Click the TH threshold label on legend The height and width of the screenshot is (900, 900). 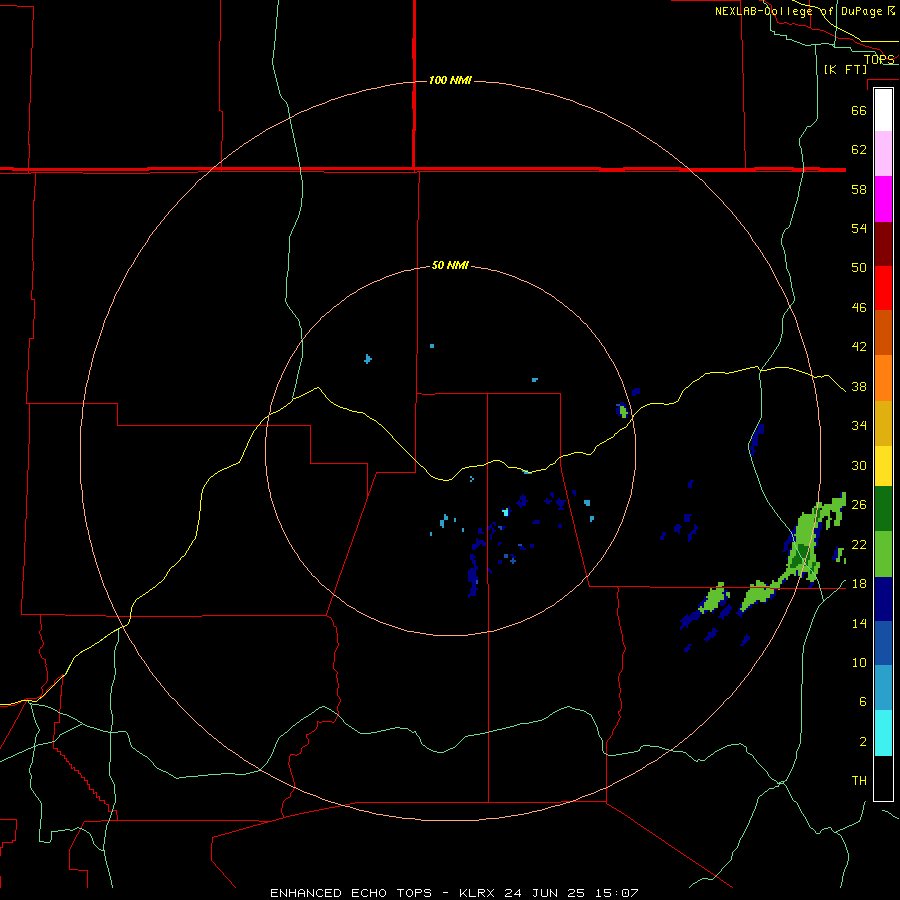(859, 781)
